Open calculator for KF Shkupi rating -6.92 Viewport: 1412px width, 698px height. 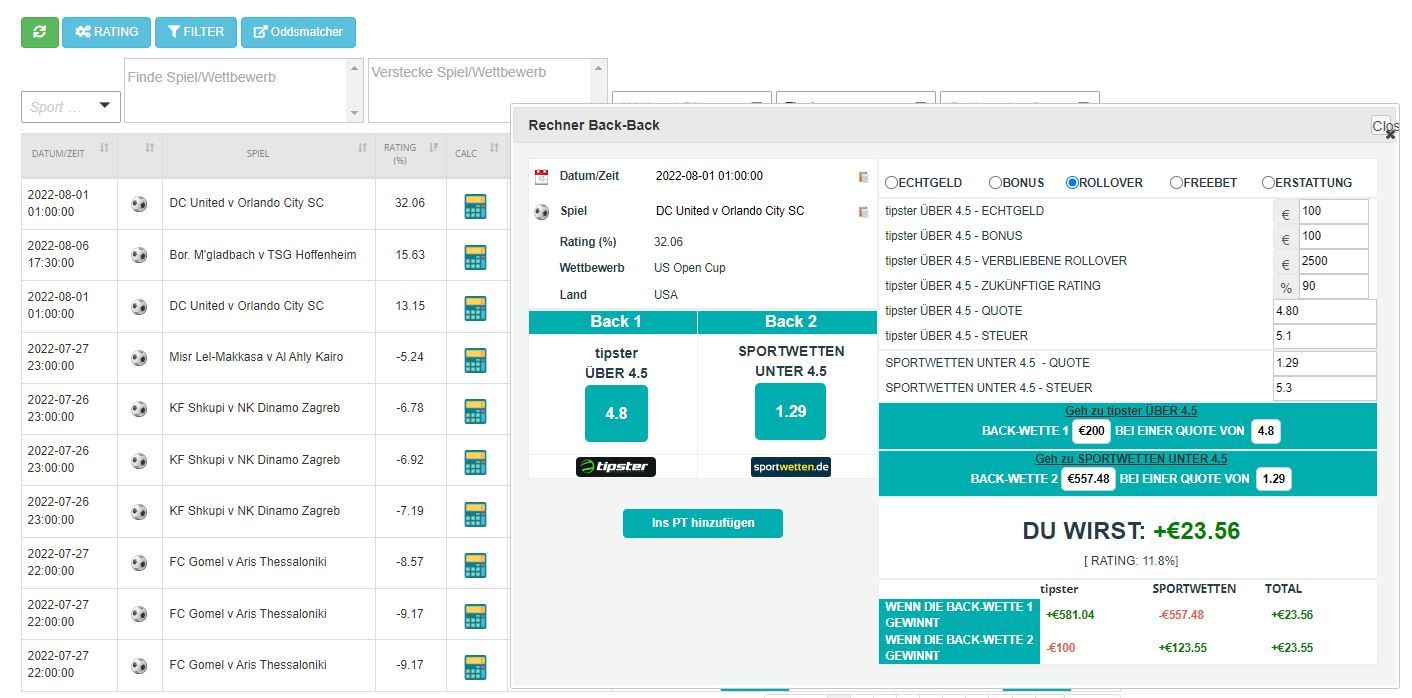point(475,462)
